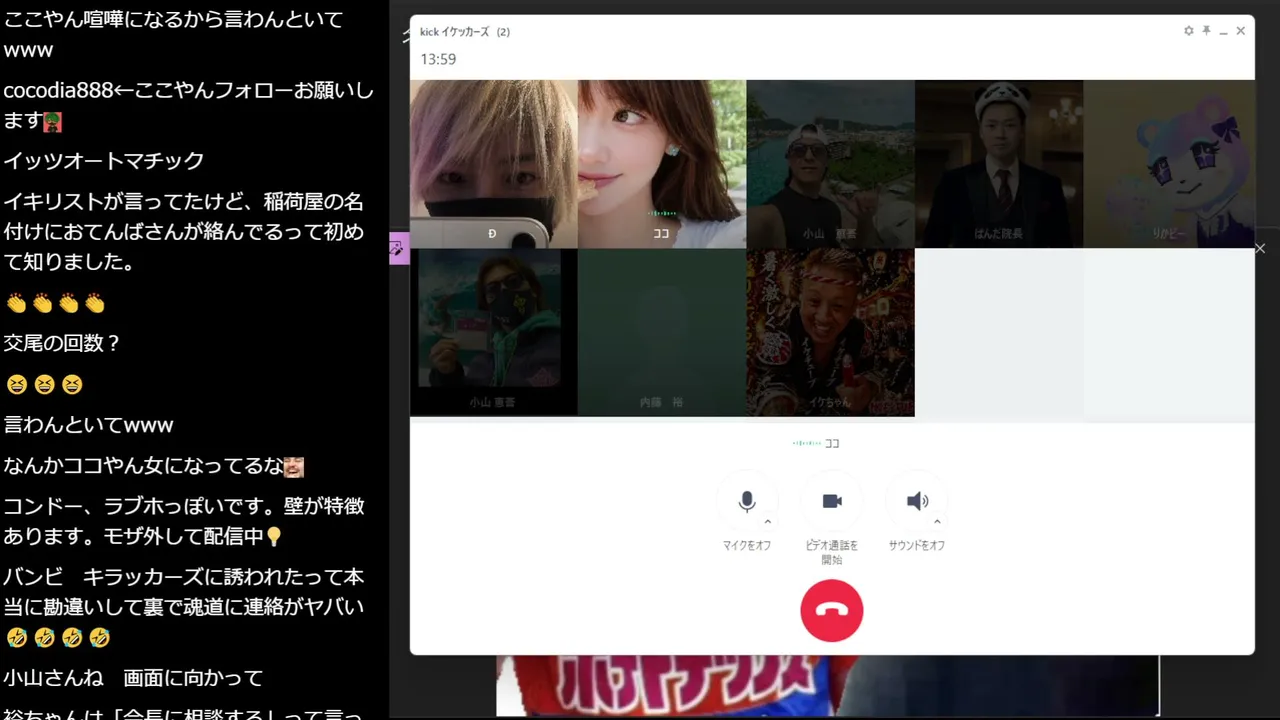End the call with red hang-up button
Image resolution: width=1280 pixels, height=720 pixels.
click(832, 610)
